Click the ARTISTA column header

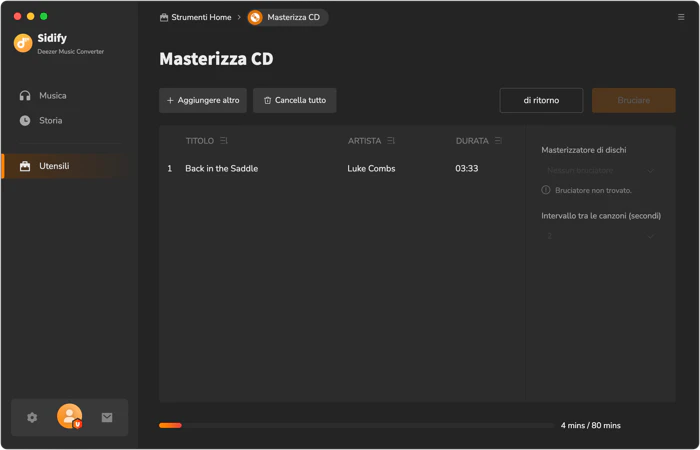coord(364,141)
